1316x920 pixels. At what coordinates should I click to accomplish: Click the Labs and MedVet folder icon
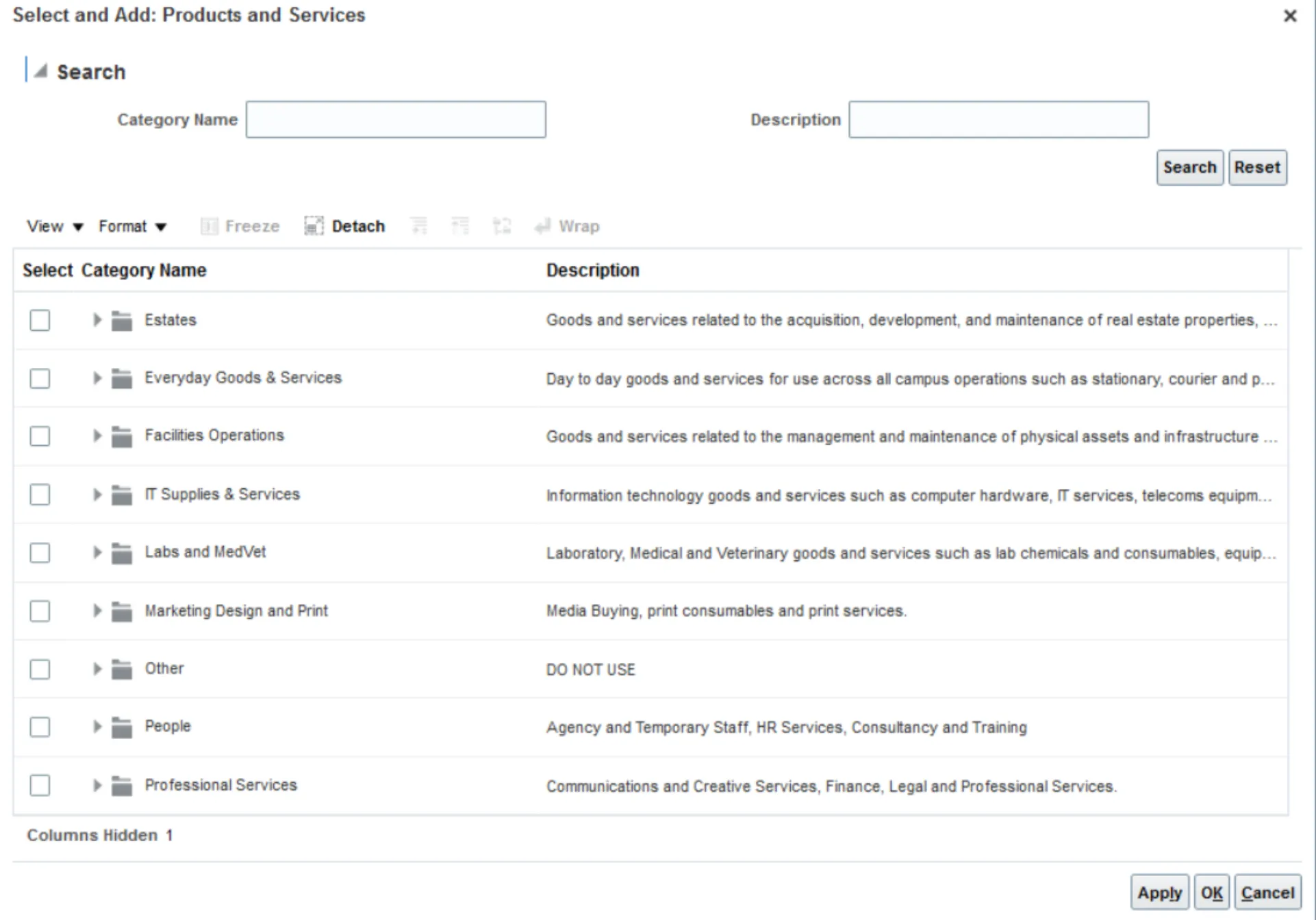(x=122, y=553)
